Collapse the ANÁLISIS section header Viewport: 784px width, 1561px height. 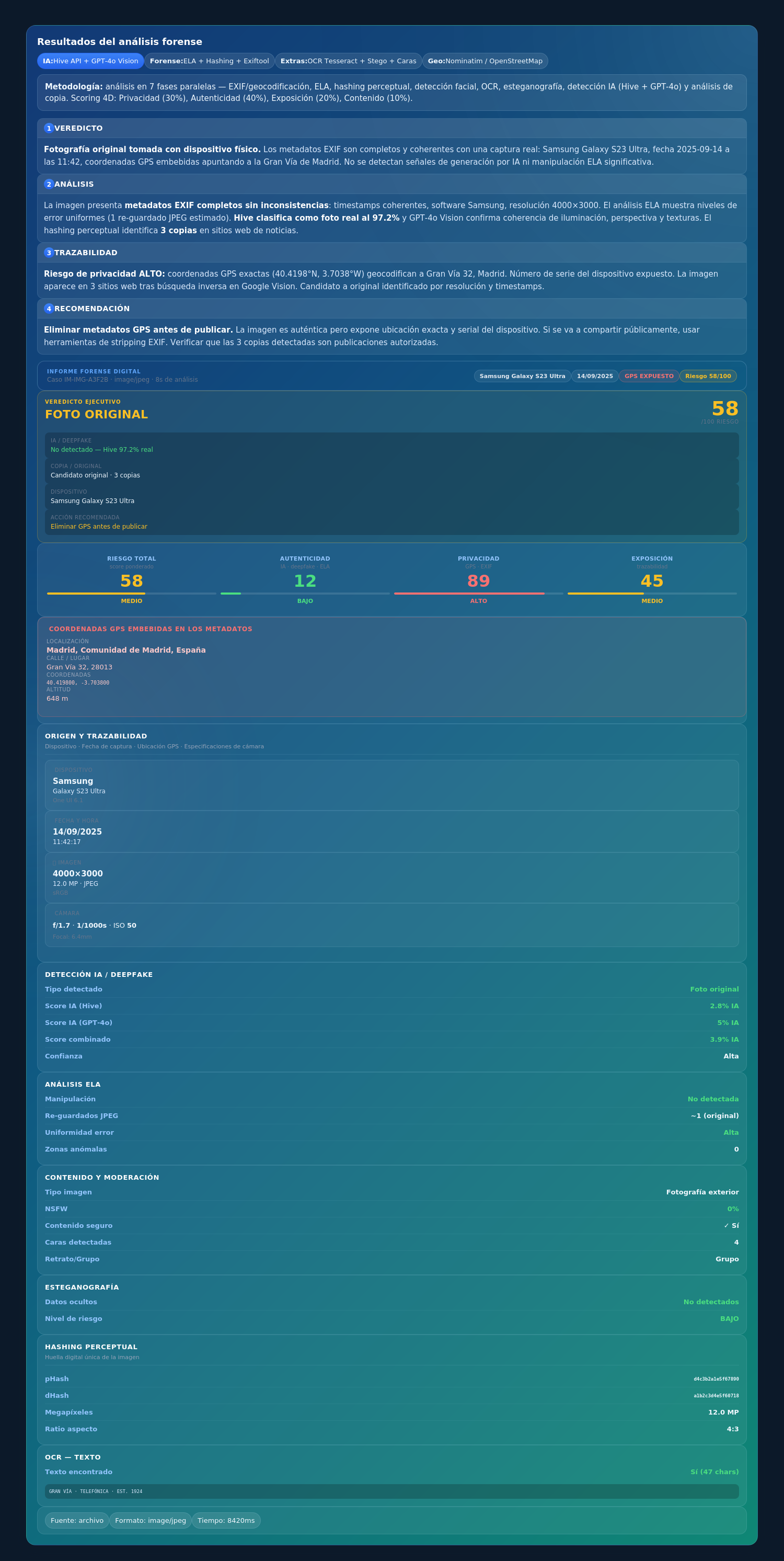tap(392, 184)
